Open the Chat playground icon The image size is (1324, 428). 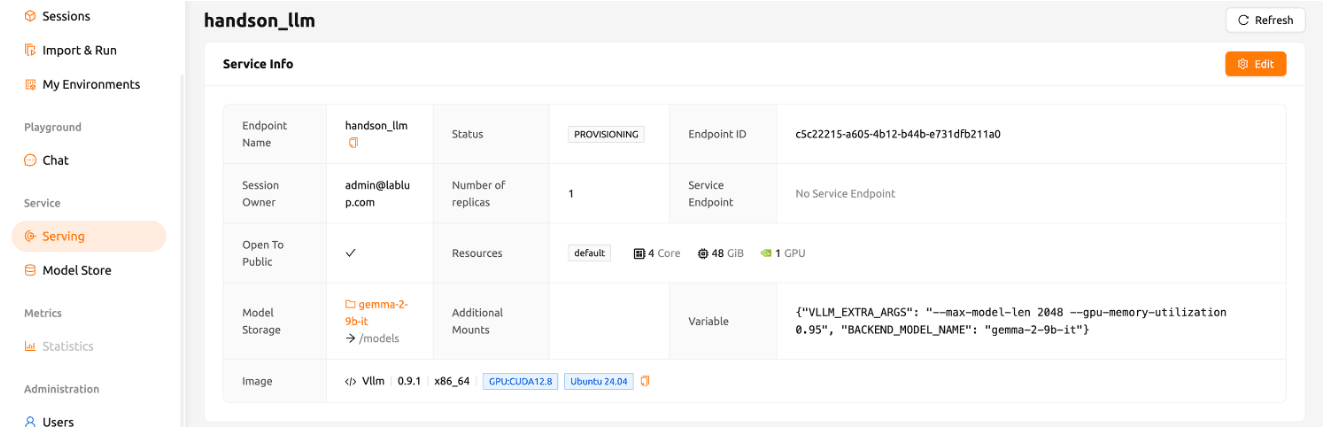coord(31,160)
